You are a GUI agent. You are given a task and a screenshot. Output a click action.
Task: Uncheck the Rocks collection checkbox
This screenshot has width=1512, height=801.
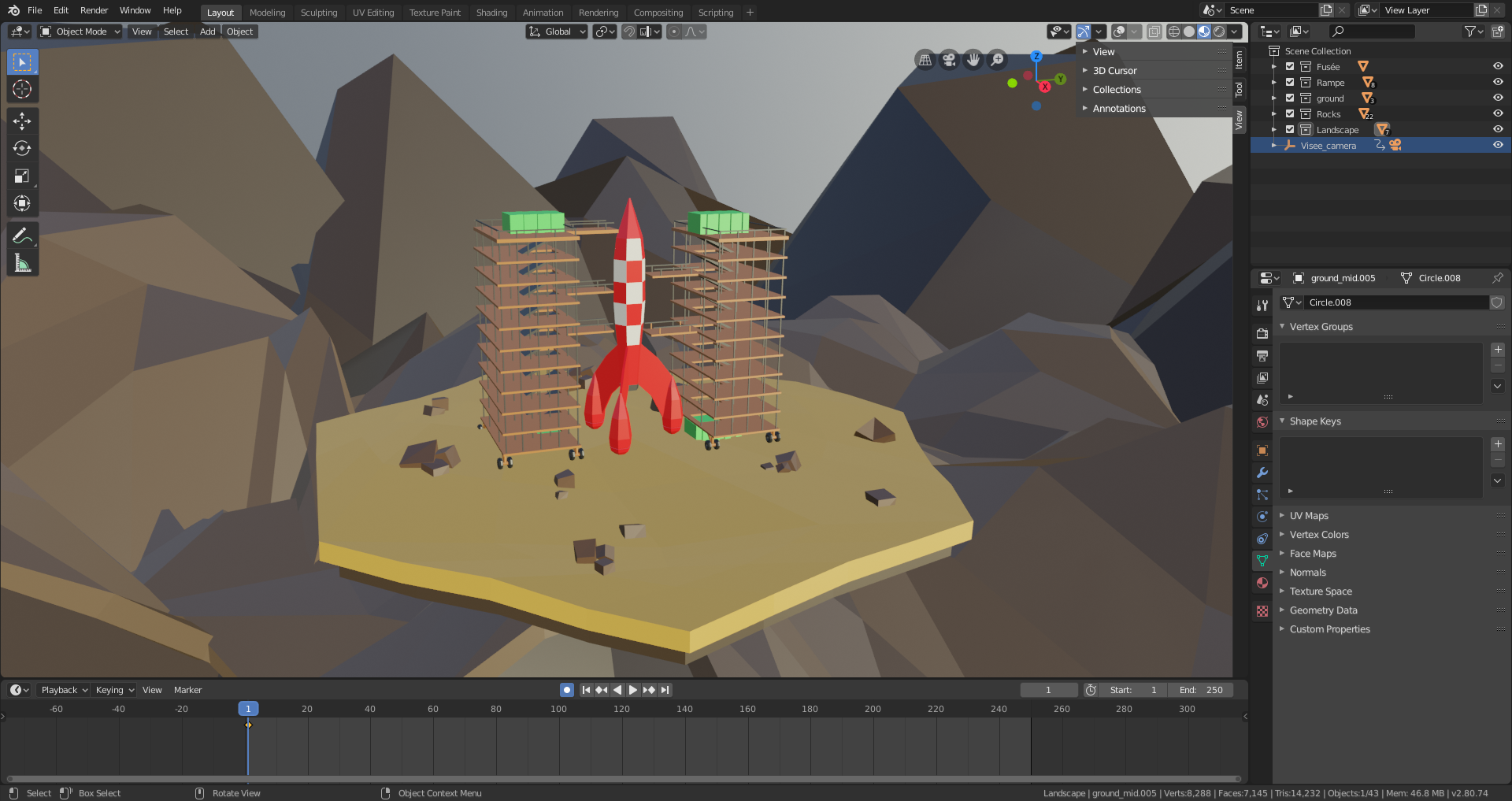[1290, 113]
